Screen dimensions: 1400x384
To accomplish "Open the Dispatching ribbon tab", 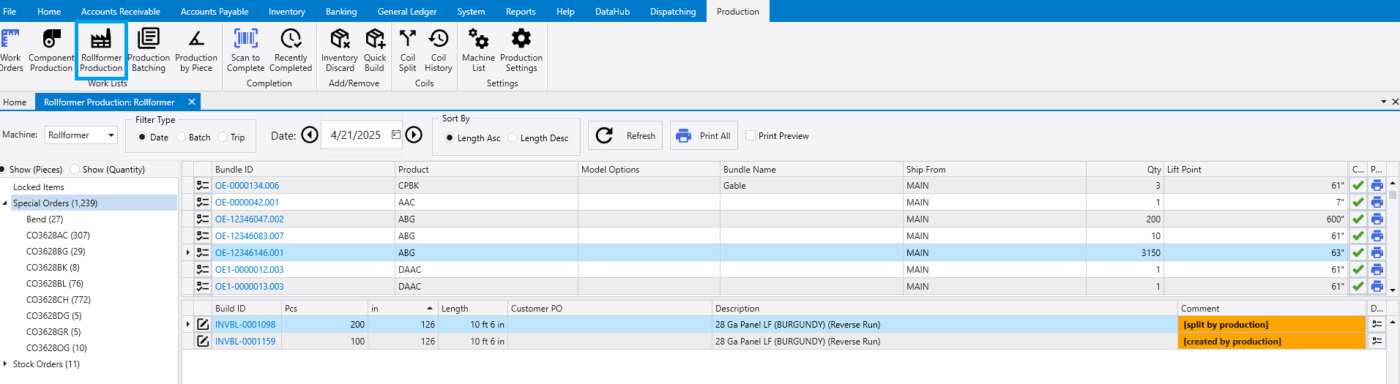I will 673,11.
